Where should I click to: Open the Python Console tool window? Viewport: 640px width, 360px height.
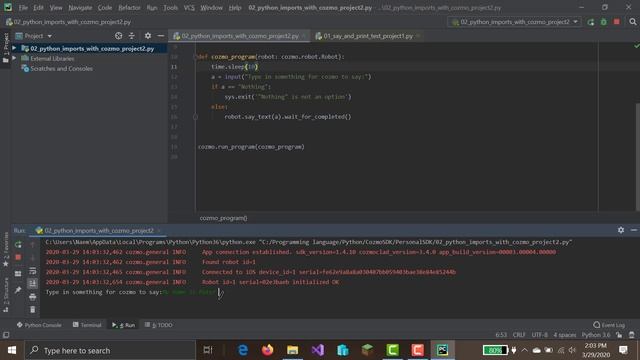[x=39, y=325]
